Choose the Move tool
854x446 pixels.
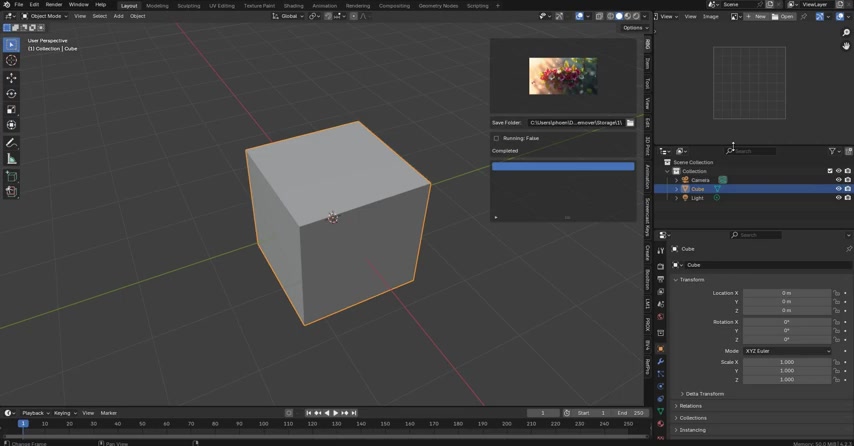pyautogui.click(x=11, y=78)
